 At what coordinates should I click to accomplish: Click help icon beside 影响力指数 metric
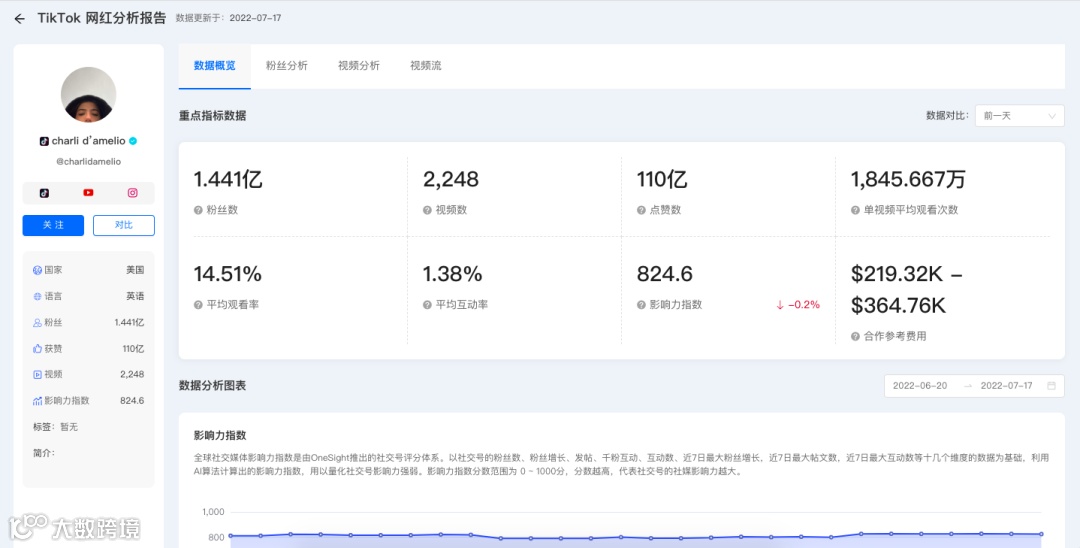point(641,304)
